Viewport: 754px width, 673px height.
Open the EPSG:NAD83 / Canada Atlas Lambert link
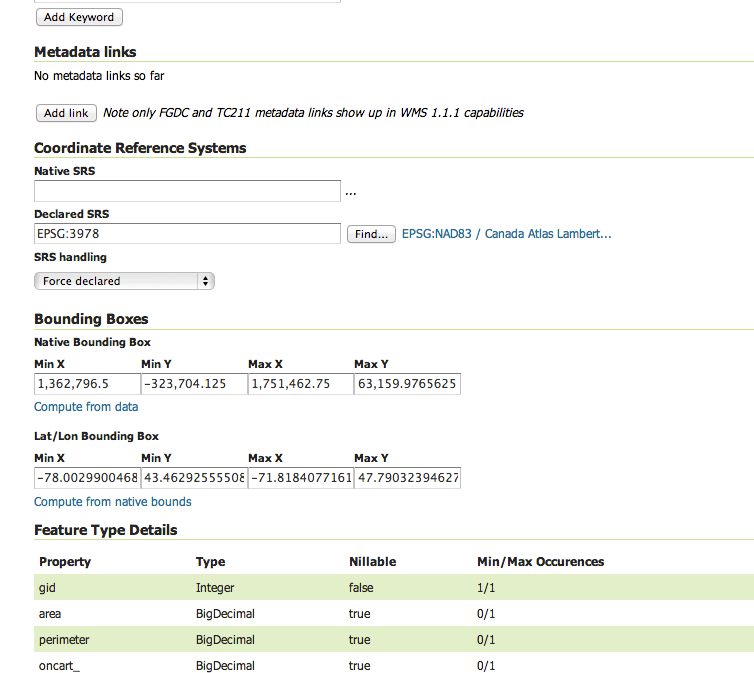tap(506, 234)
